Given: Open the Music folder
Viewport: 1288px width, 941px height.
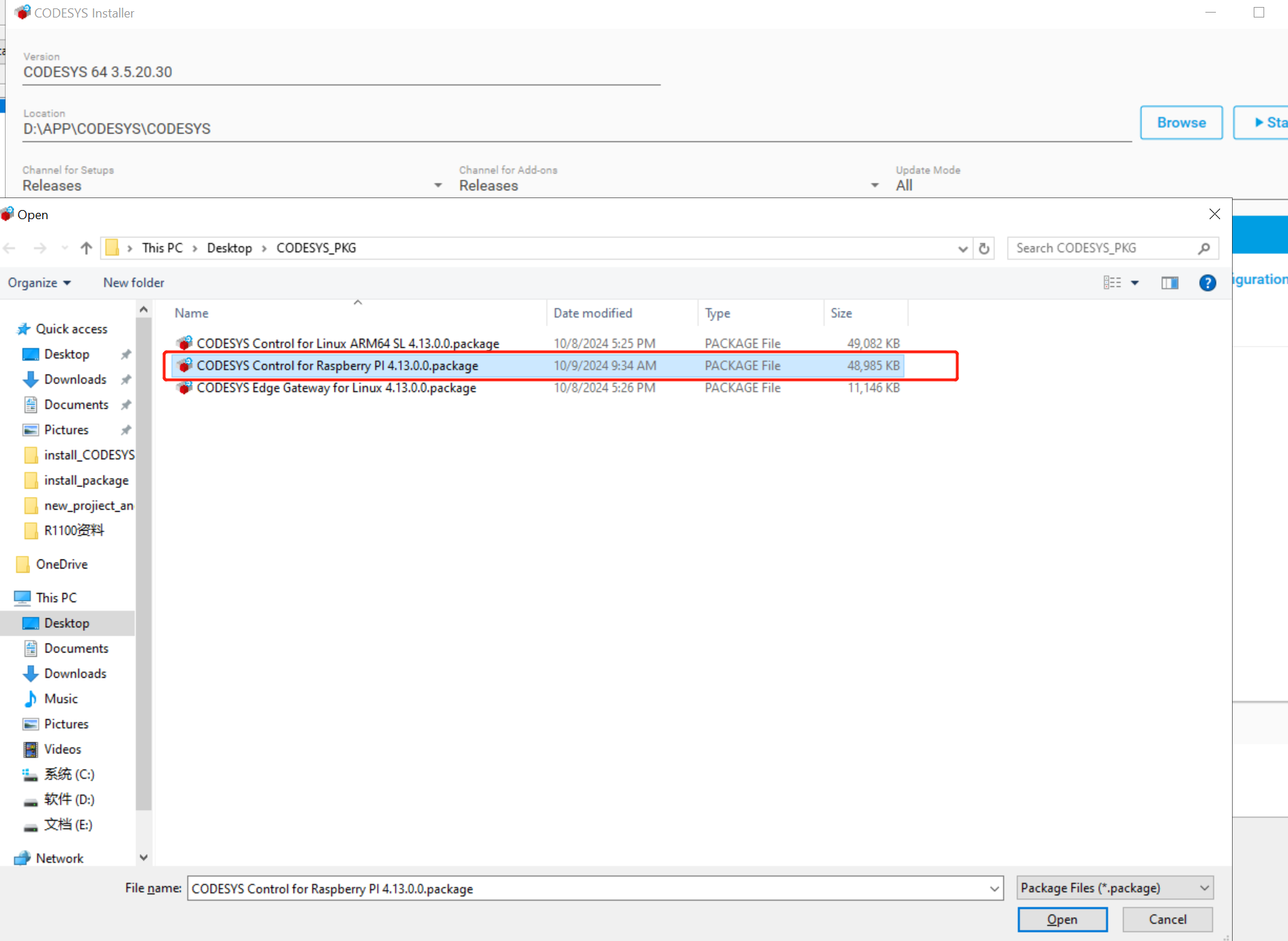Looking at the screenshot, I should point(61,699).
